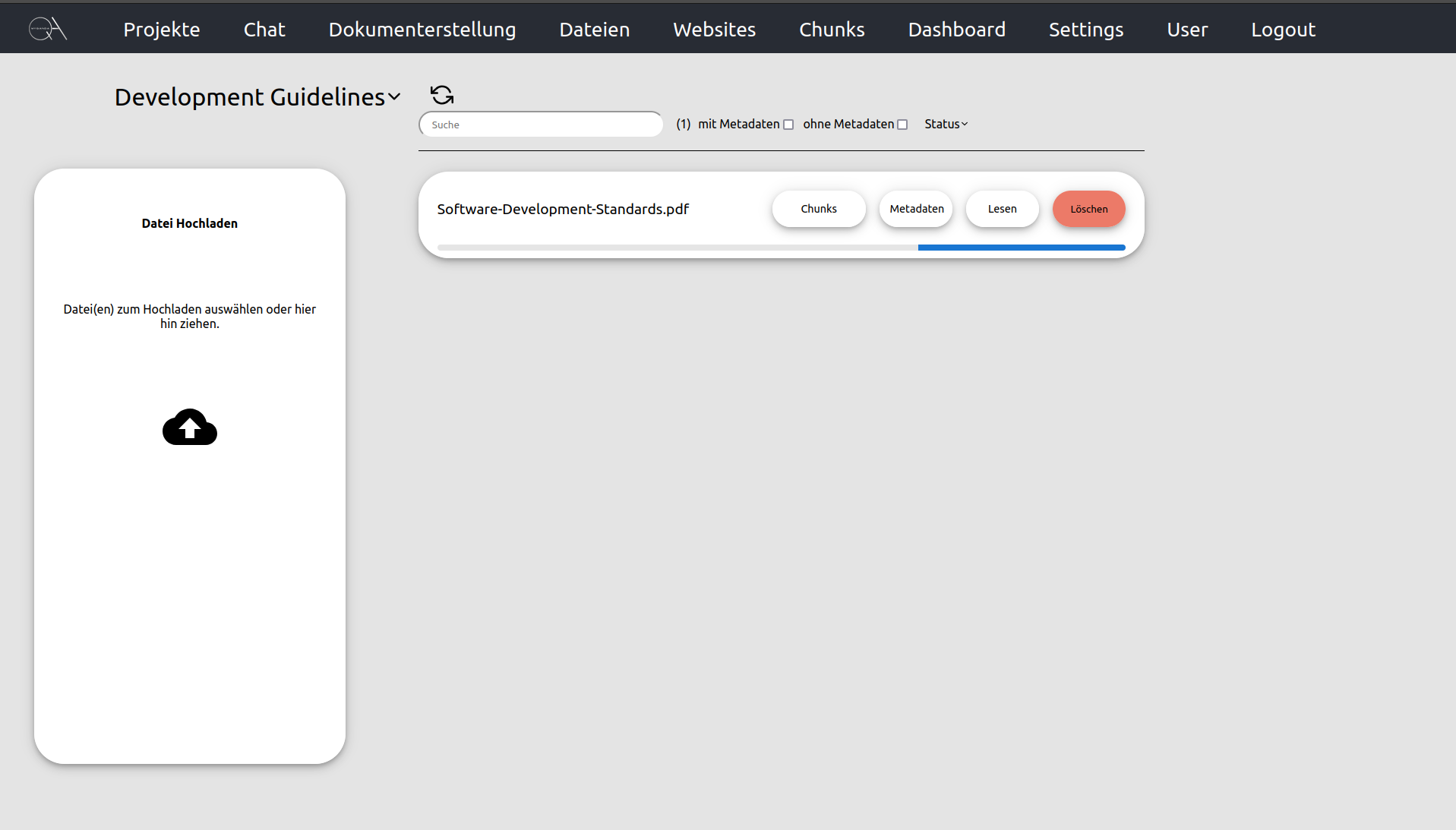Switch to the Websites section

[714, 29]
